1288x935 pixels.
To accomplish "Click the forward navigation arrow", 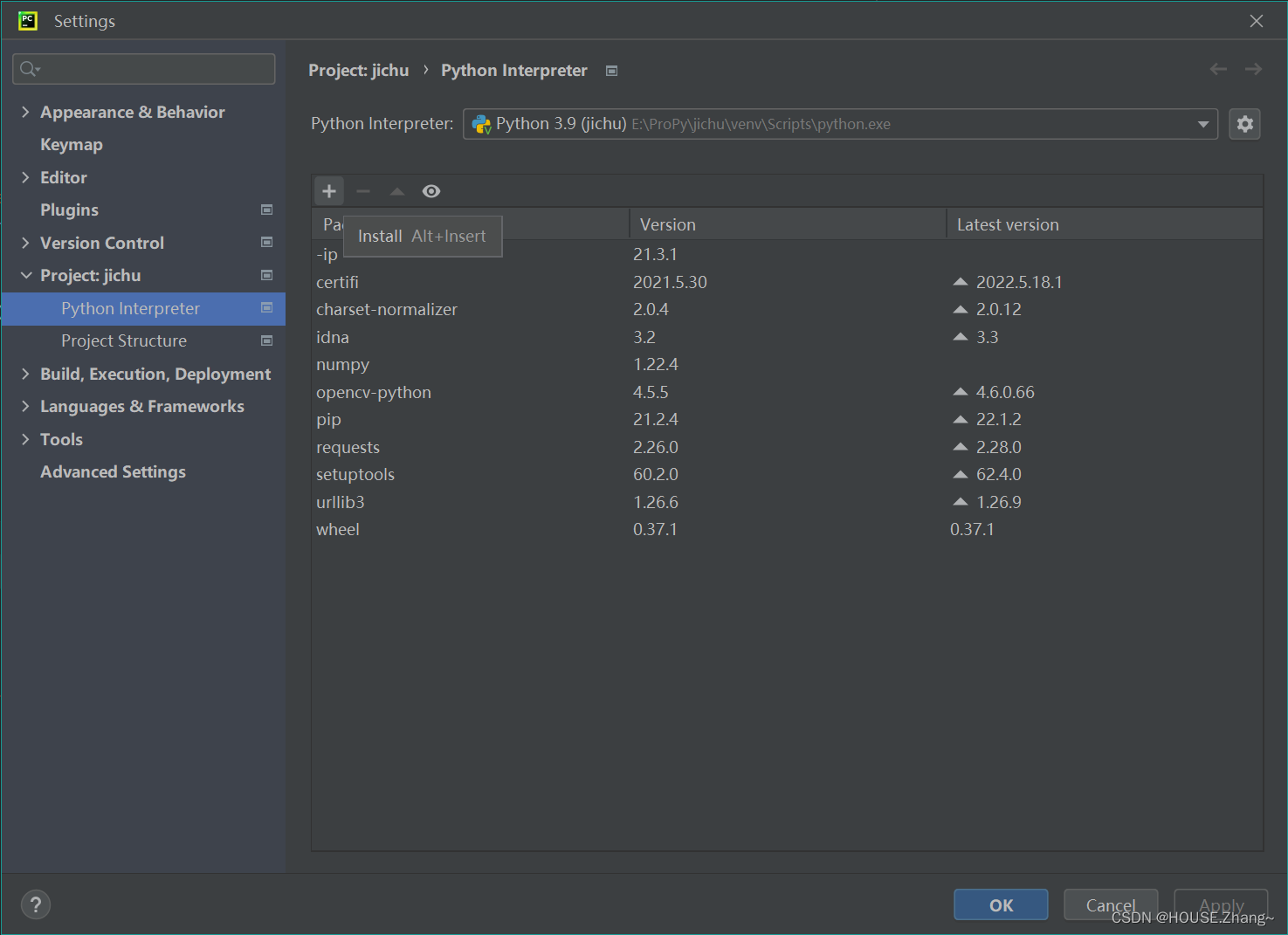I will 1253,70.
